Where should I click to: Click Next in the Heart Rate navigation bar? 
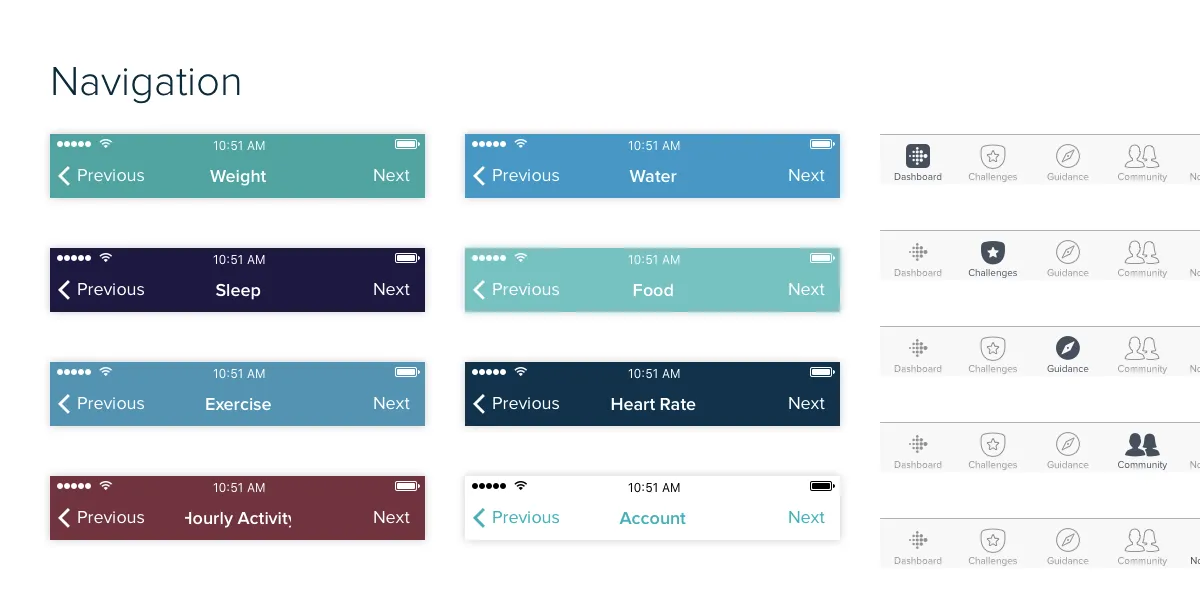pos(806,403)
